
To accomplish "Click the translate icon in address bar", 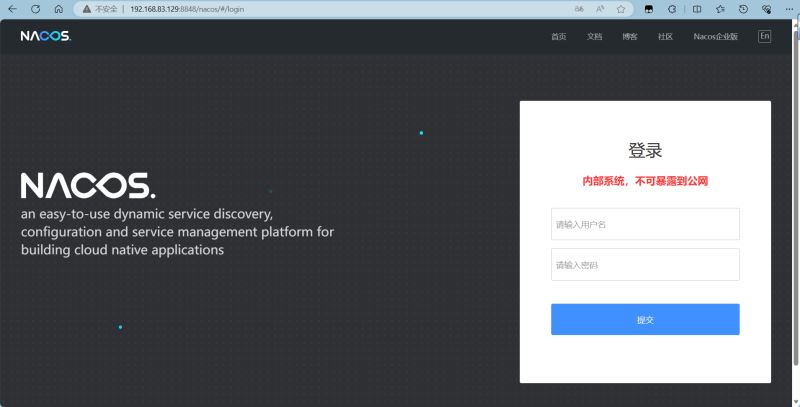I will 579,9.
